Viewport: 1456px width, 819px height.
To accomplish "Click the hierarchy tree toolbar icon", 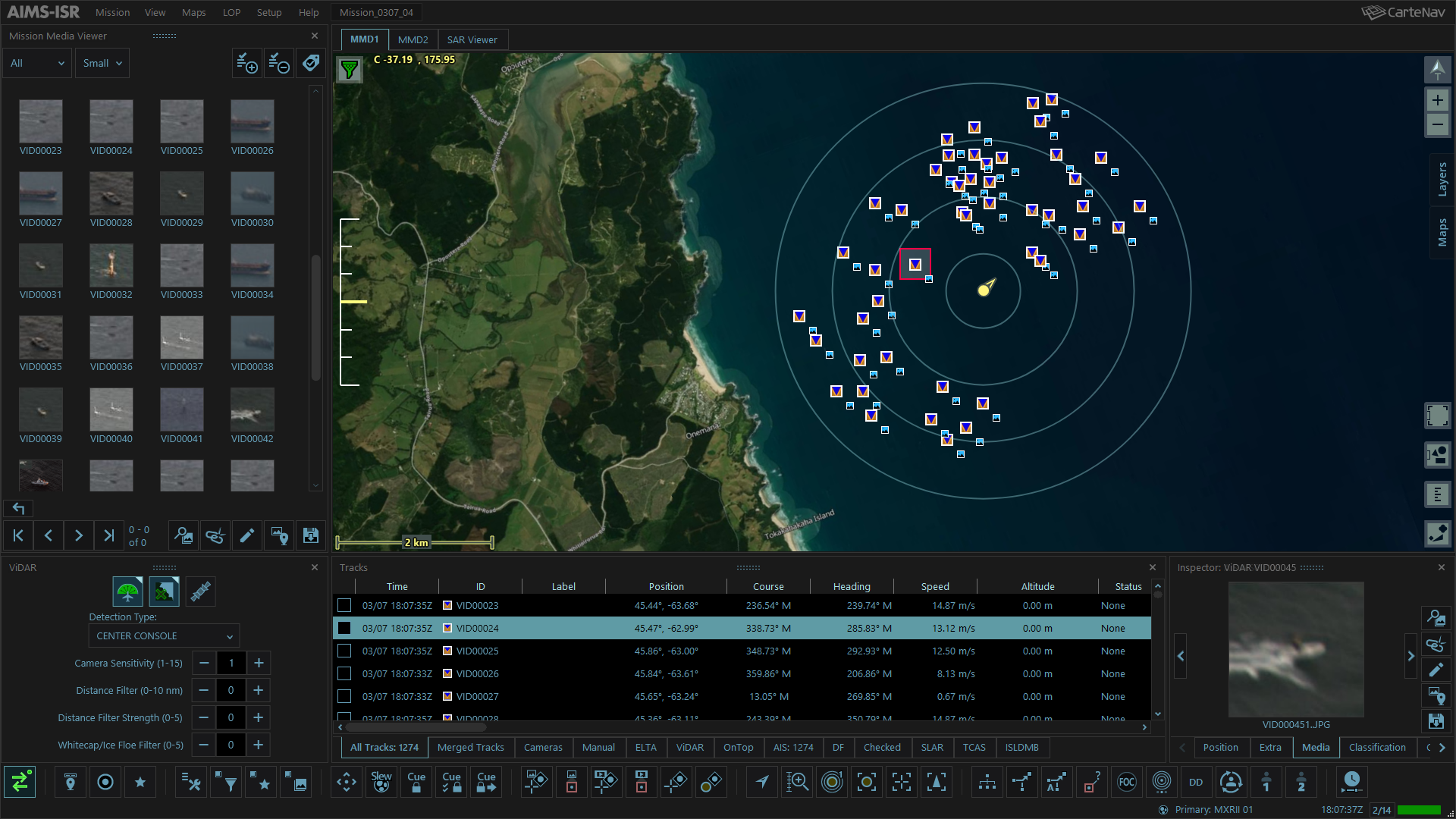I will coord(987,782).
